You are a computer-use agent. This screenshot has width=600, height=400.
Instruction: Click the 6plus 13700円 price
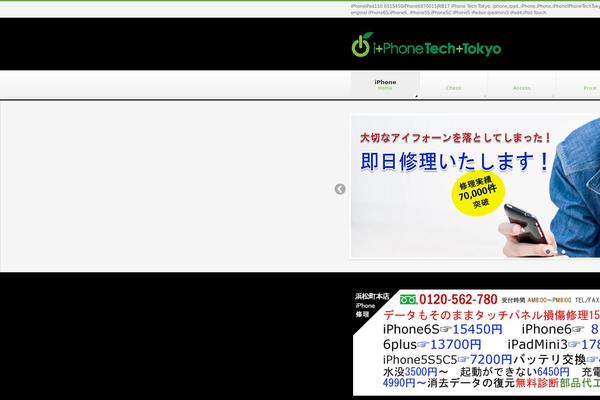coord(432,344)
